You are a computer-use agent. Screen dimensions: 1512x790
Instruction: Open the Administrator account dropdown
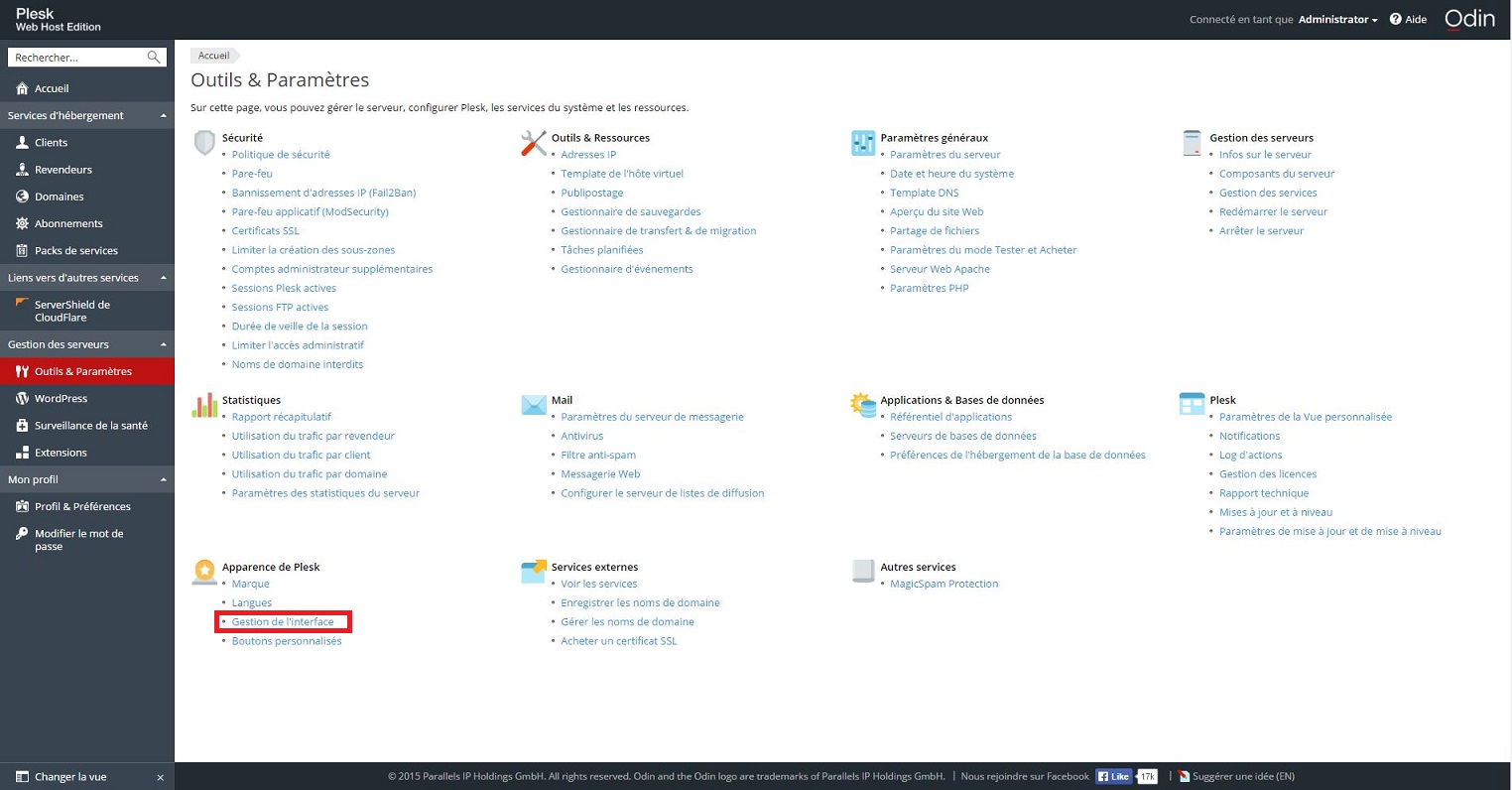click(x=1337, y=19)
